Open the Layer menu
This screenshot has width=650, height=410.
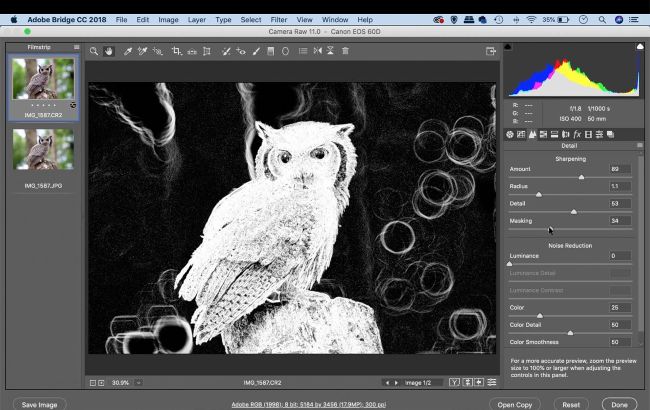196,19
